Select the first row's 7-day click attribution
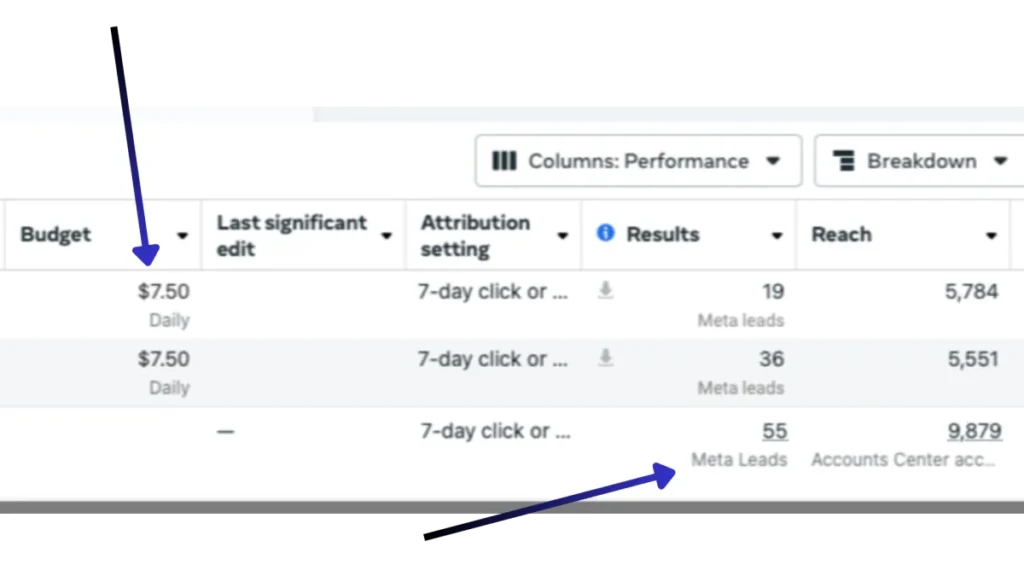1024x576 pixels. 494,292
